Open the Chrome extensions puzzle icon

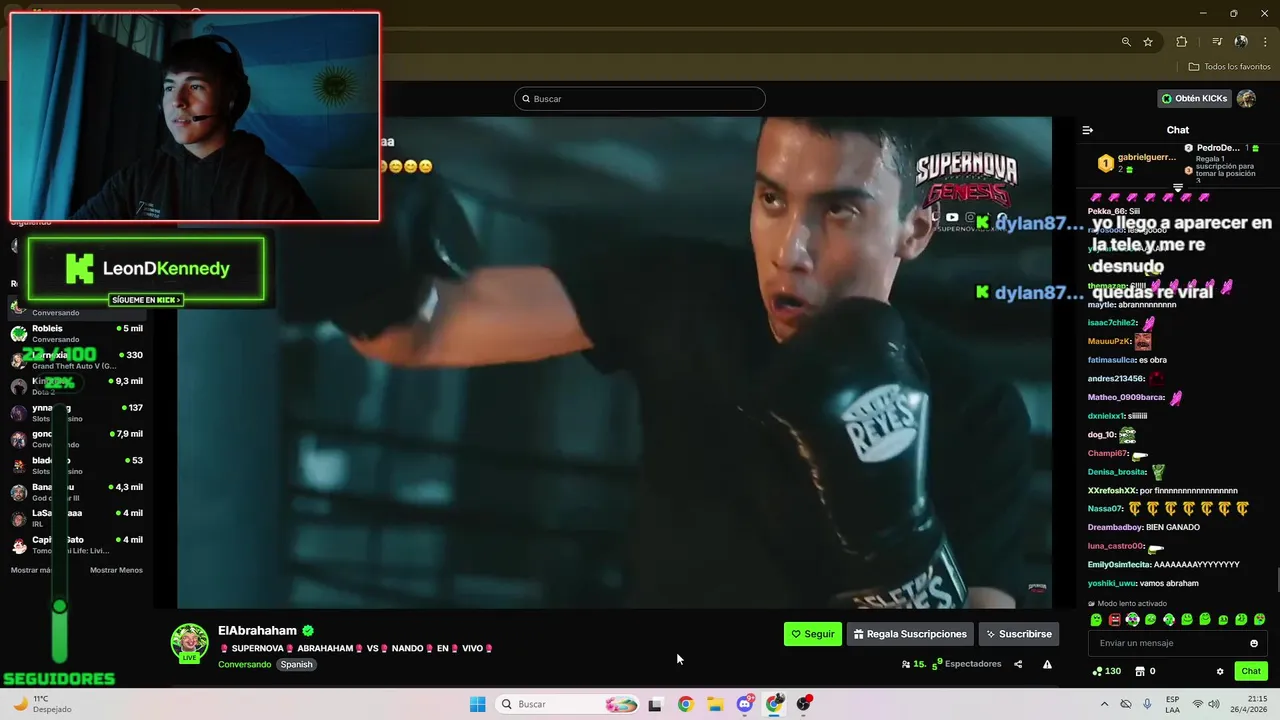click(1181, 42)
